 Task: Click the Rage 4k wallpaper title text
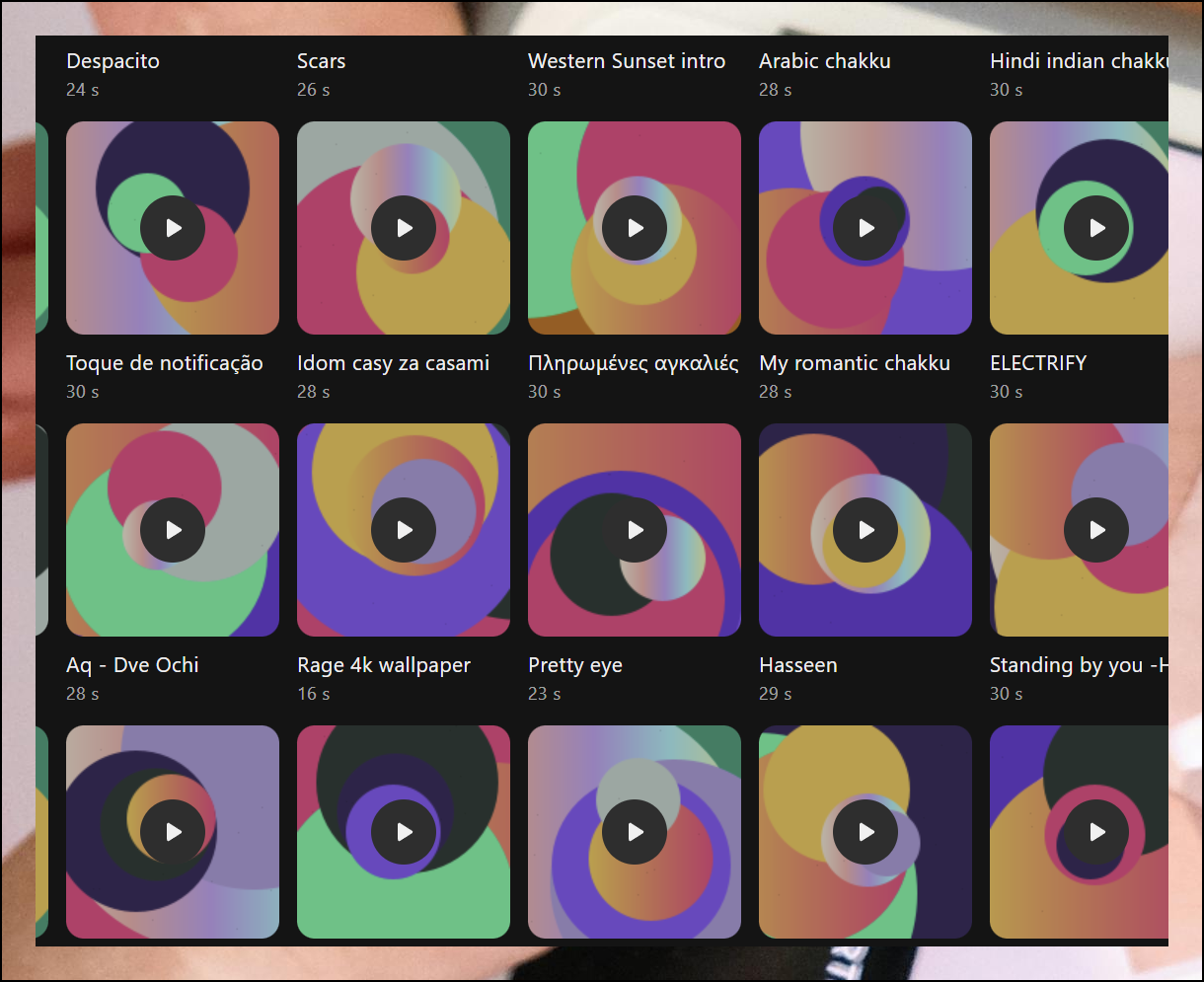coord(384,665)
